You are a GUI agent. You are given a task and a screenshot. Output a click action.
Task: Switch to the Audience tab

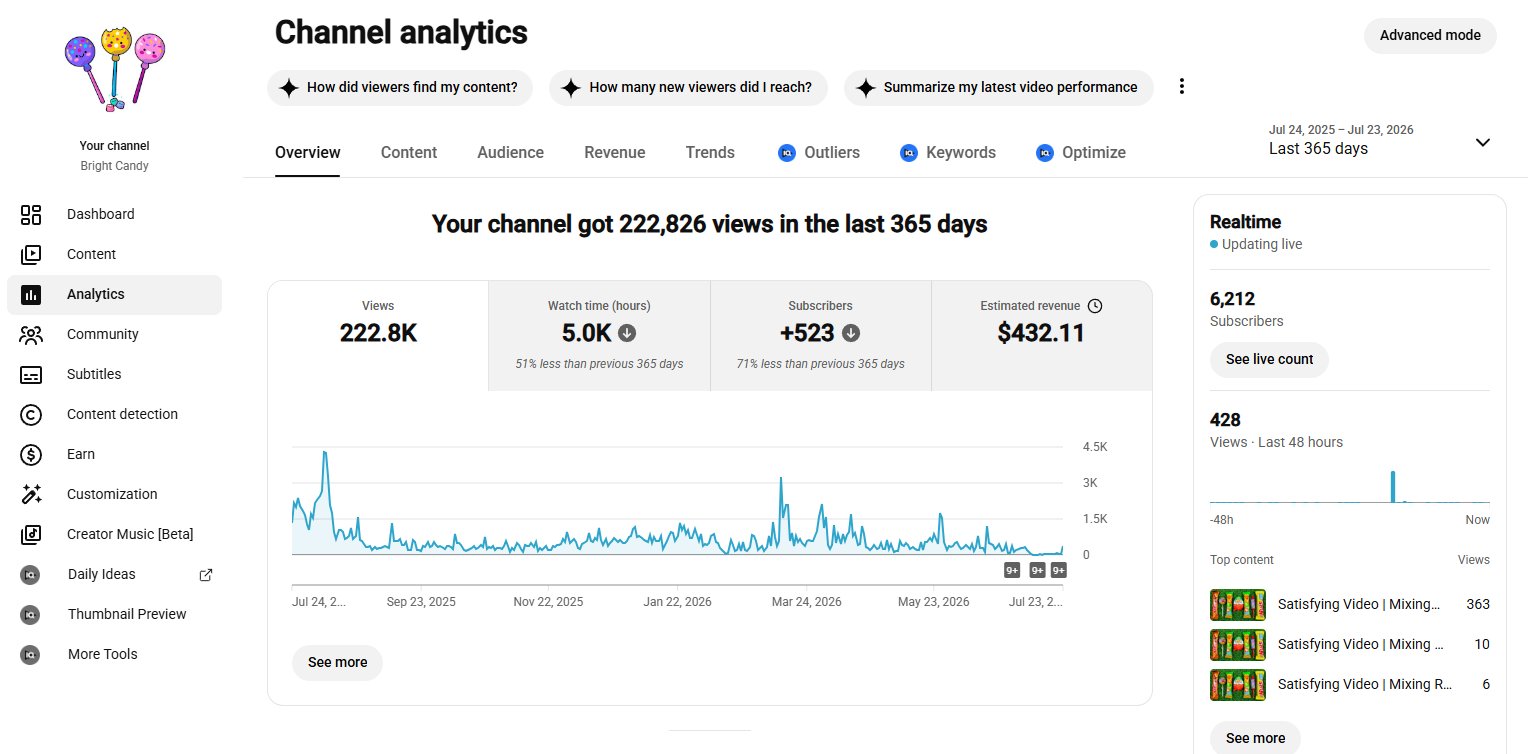[510, 152]
